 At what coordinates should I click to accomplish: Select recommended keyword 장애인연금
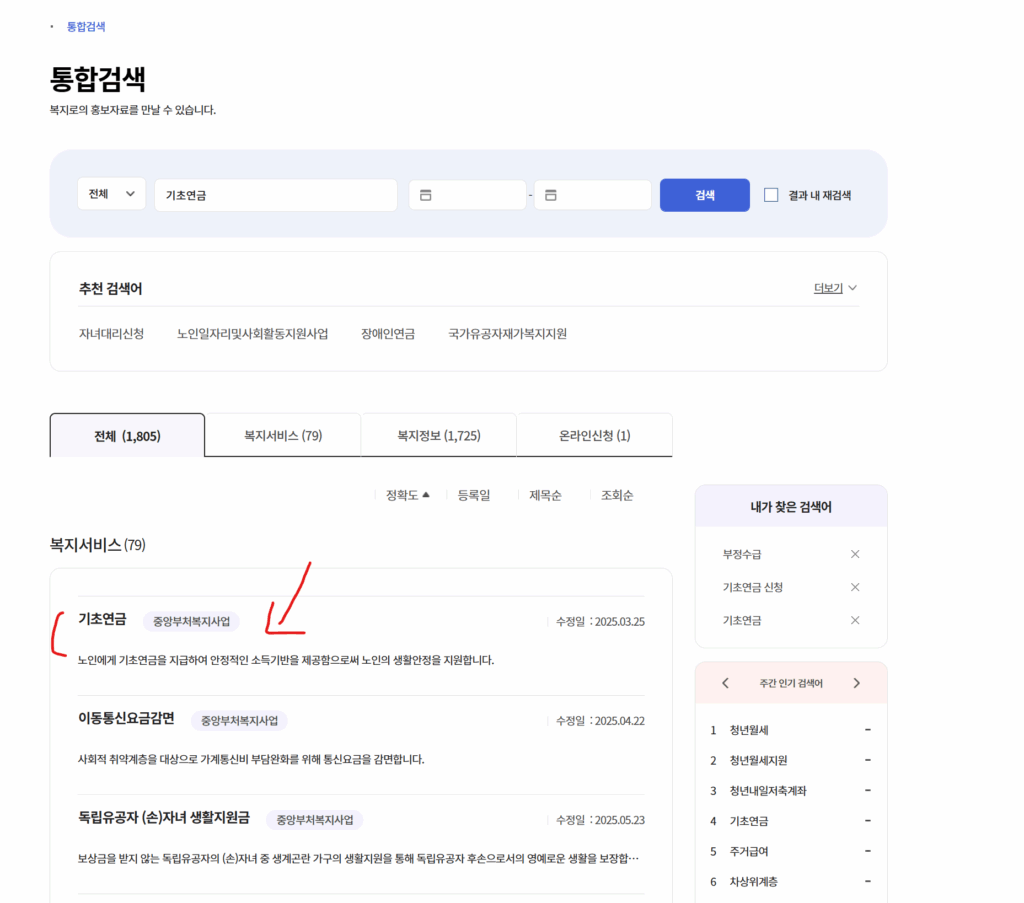[x=388, y=334]
